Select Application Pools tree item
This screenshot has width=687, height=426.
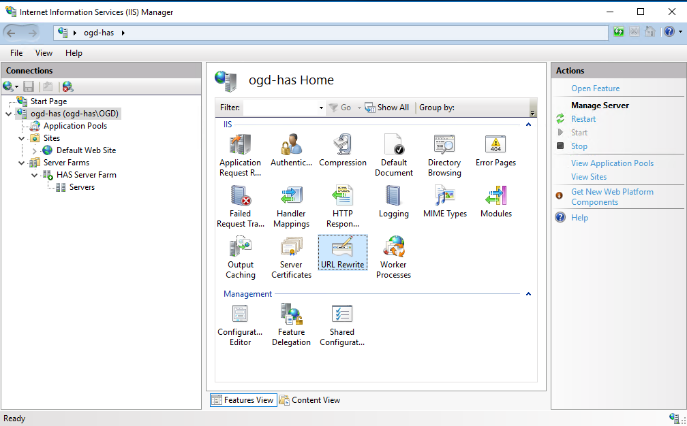point(75,126)
